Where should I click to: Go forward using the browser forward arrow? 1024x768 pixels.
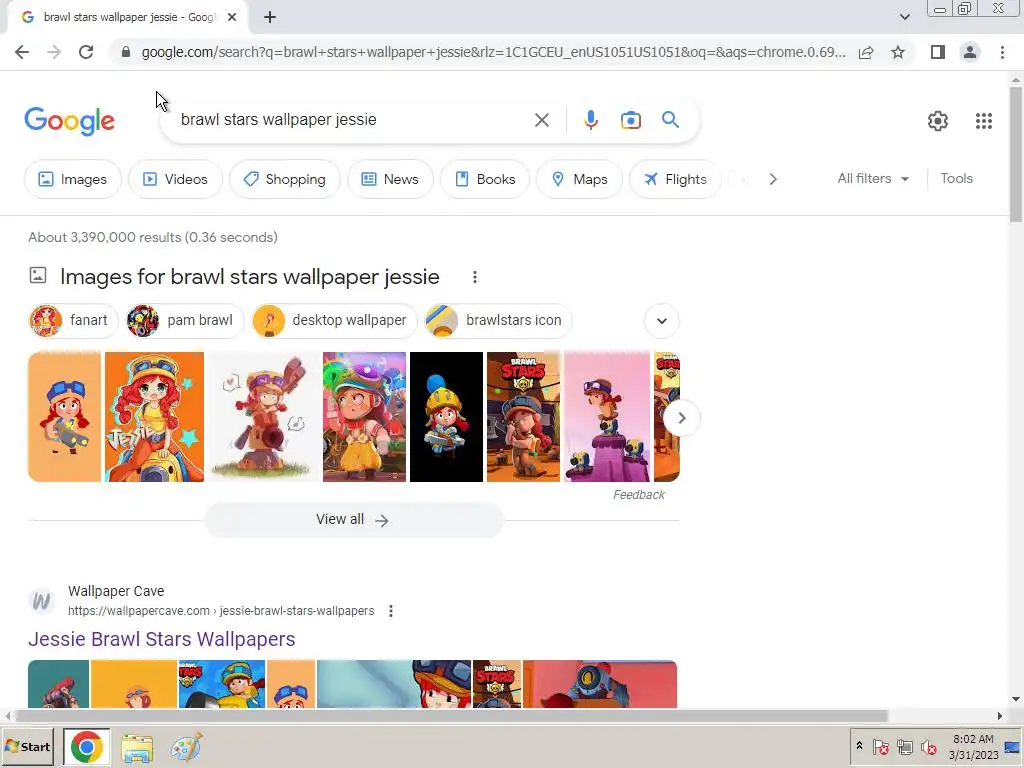click(x=54, y=52)
